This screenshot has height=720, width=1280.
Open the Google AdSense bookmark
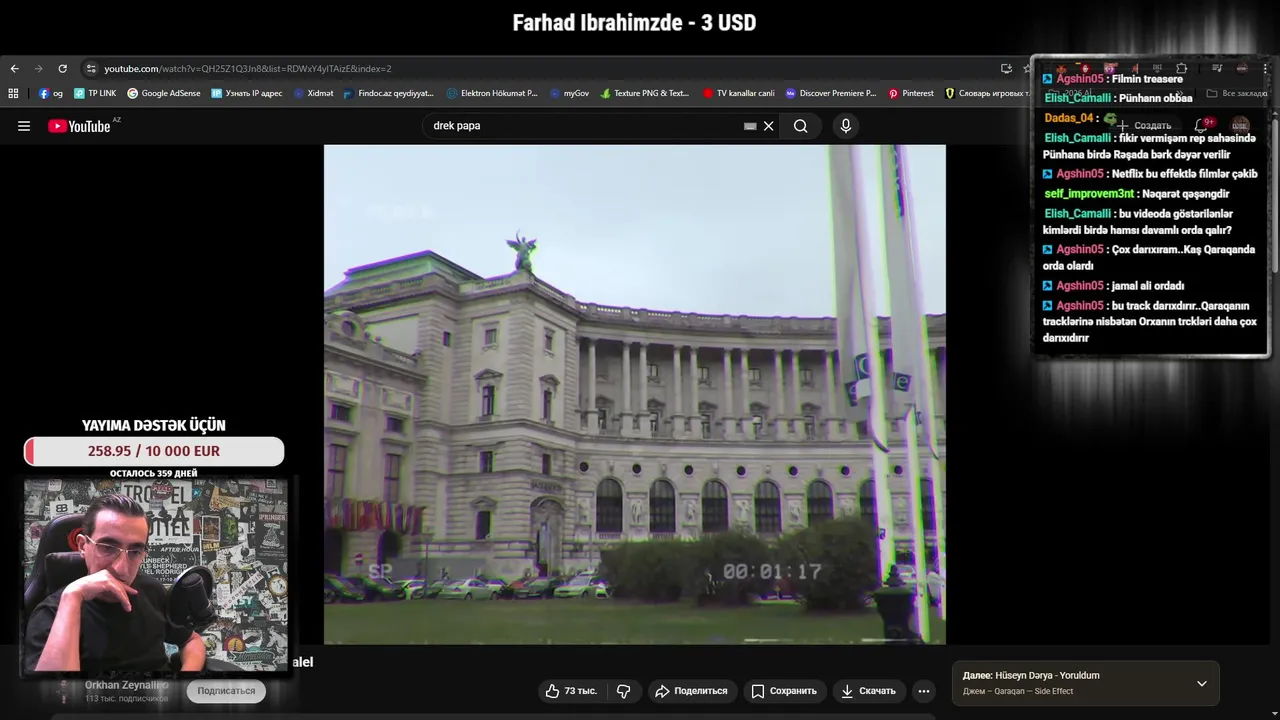pos(163,93)
